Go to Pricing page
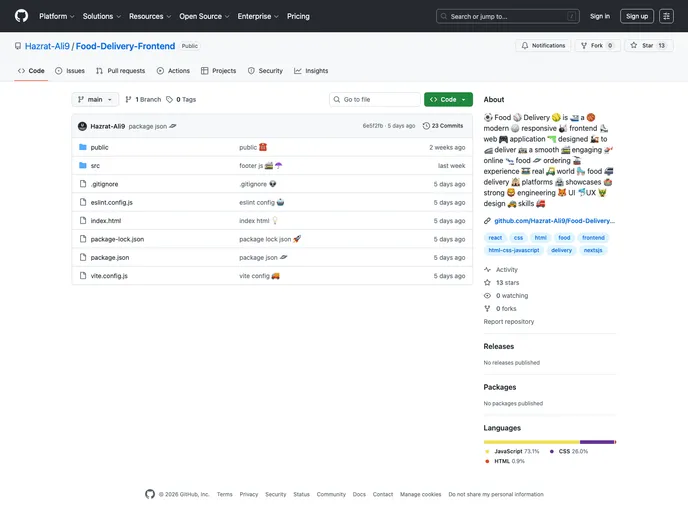The image size is (688, 512). tap(298, 16)
